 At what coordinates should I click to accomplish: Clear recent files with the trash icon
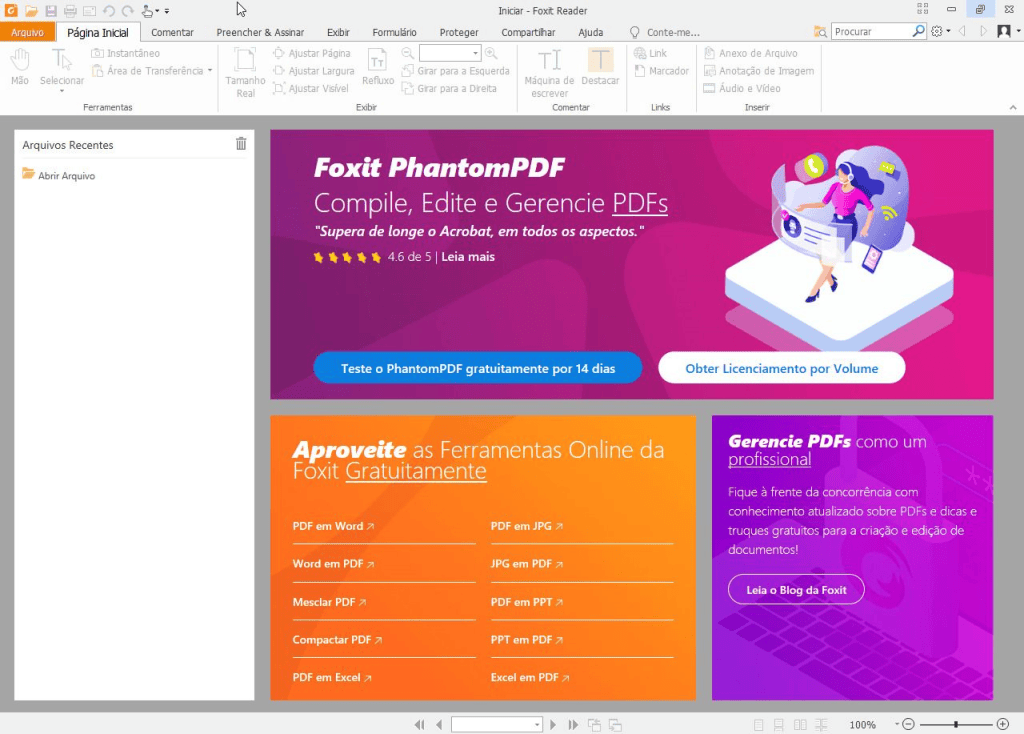pos(240,144)
